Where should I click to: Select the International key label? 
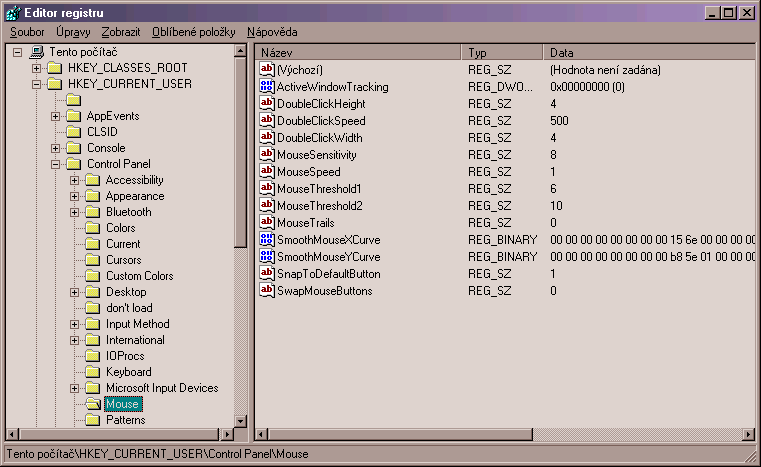point(135,340)
